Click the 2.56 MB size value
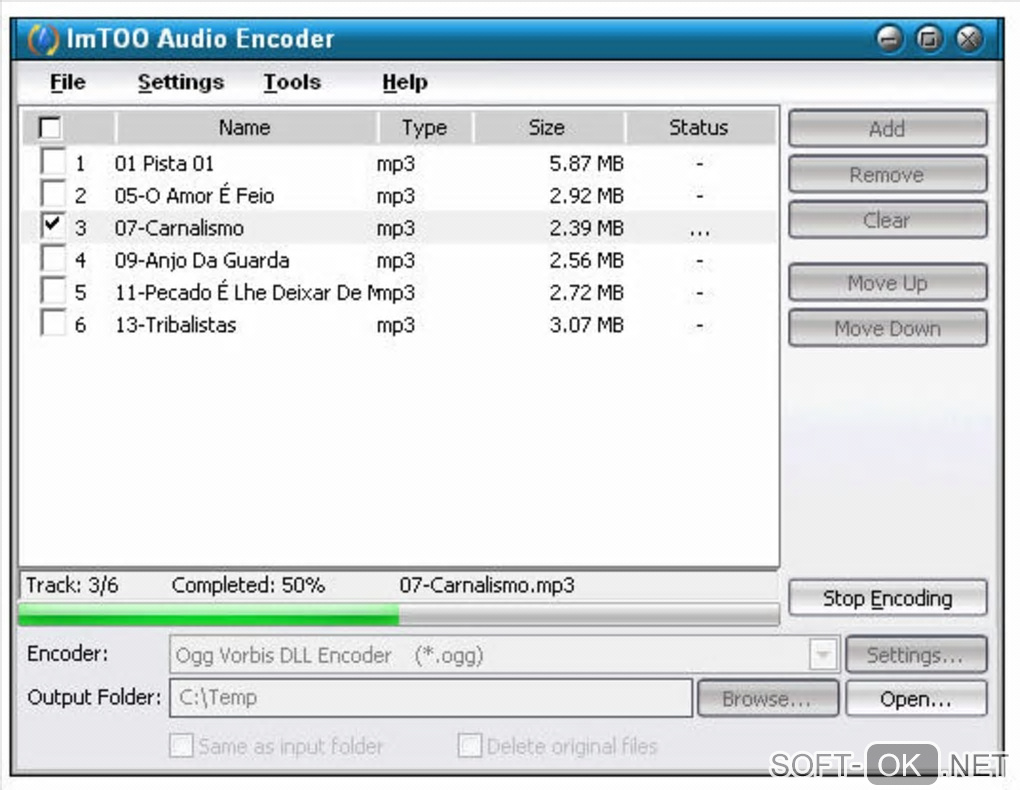1020x790 pixels. (586, 260)
